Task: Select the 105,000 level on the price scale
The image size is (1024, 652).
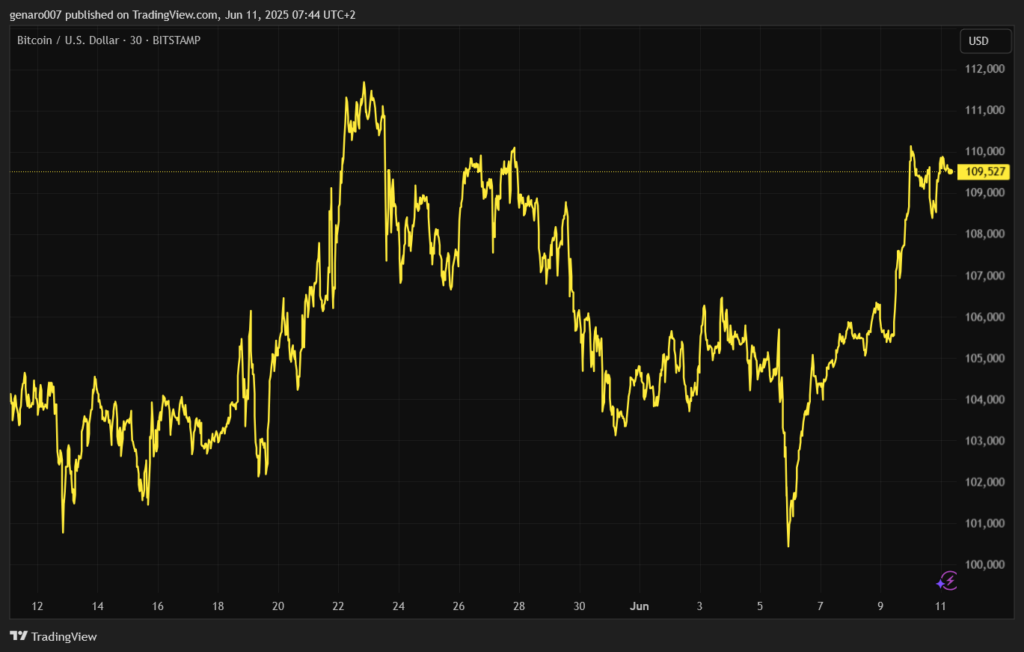Action: [985, 358]
